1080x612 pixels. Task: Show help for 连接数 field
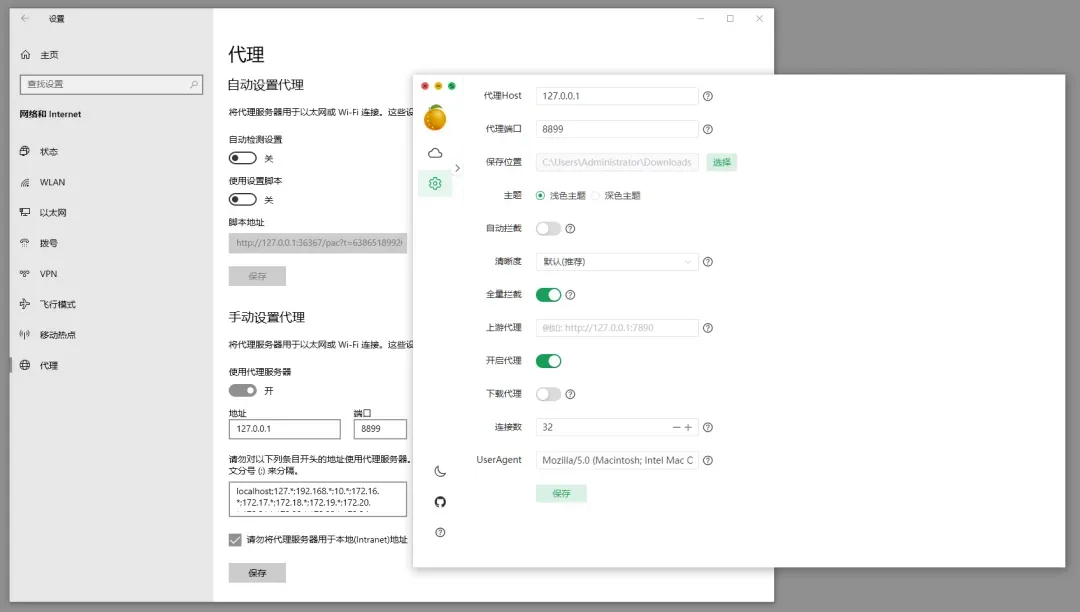point(707,428)
